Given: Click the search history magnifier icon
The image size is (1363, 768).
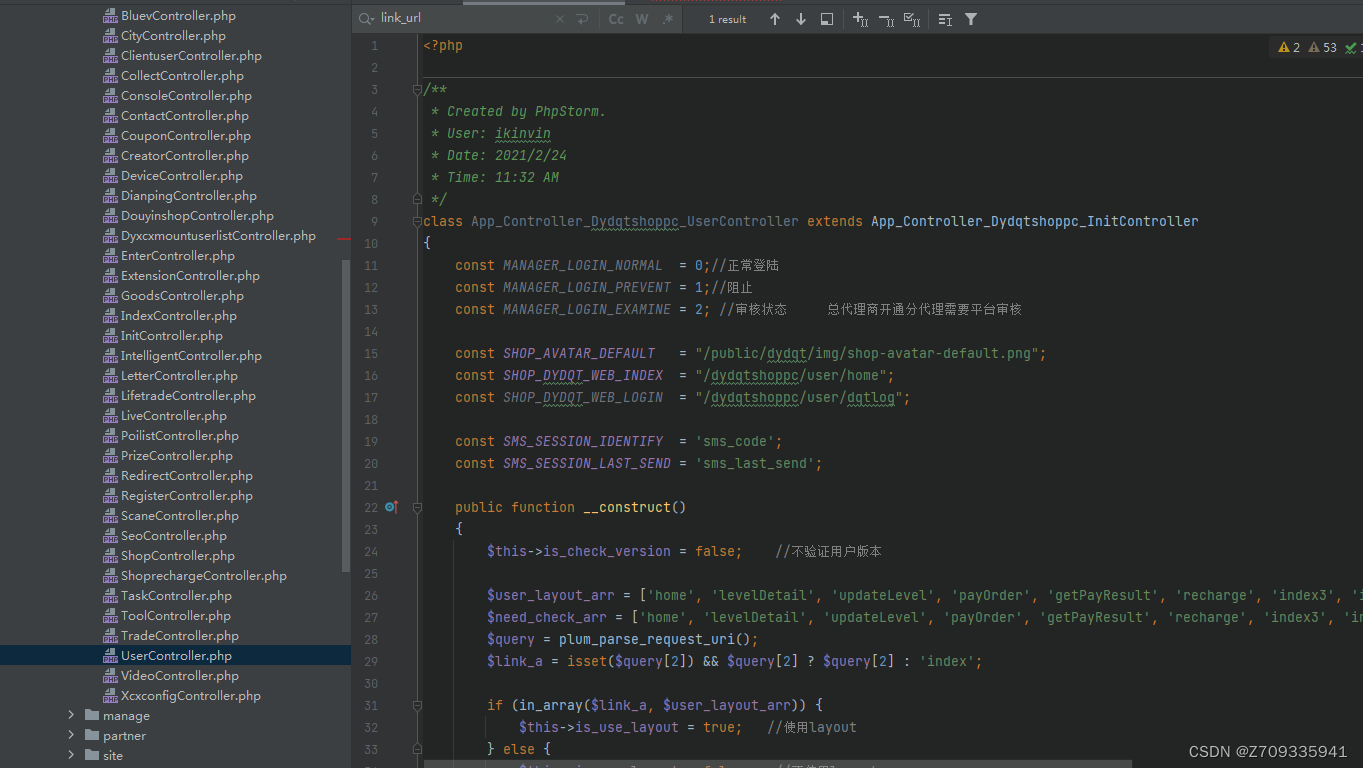Looking at the screenshot, I should [x=367, y=19].
